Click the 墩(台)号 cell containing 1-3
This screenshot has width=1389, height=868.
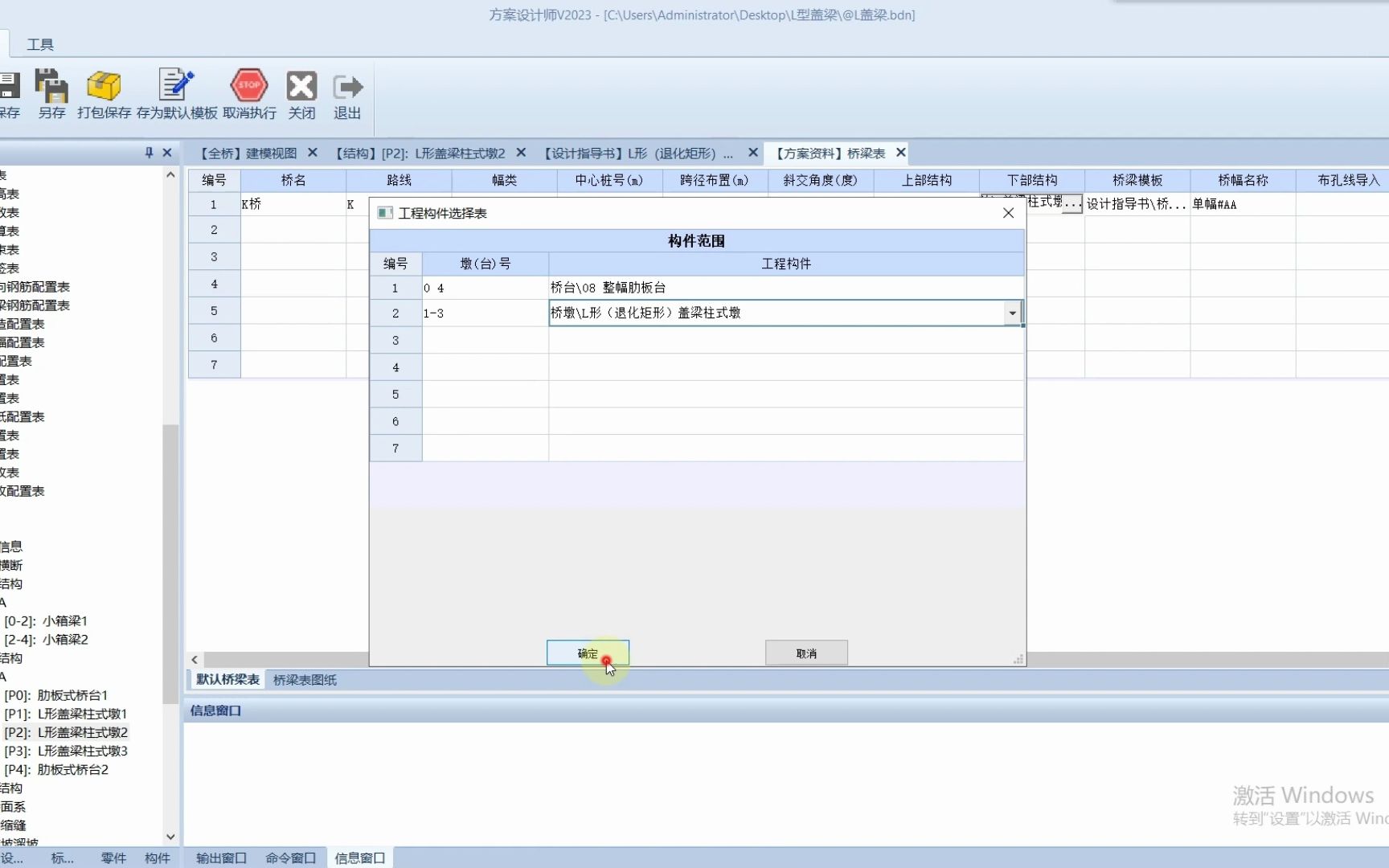coord(486,313)
